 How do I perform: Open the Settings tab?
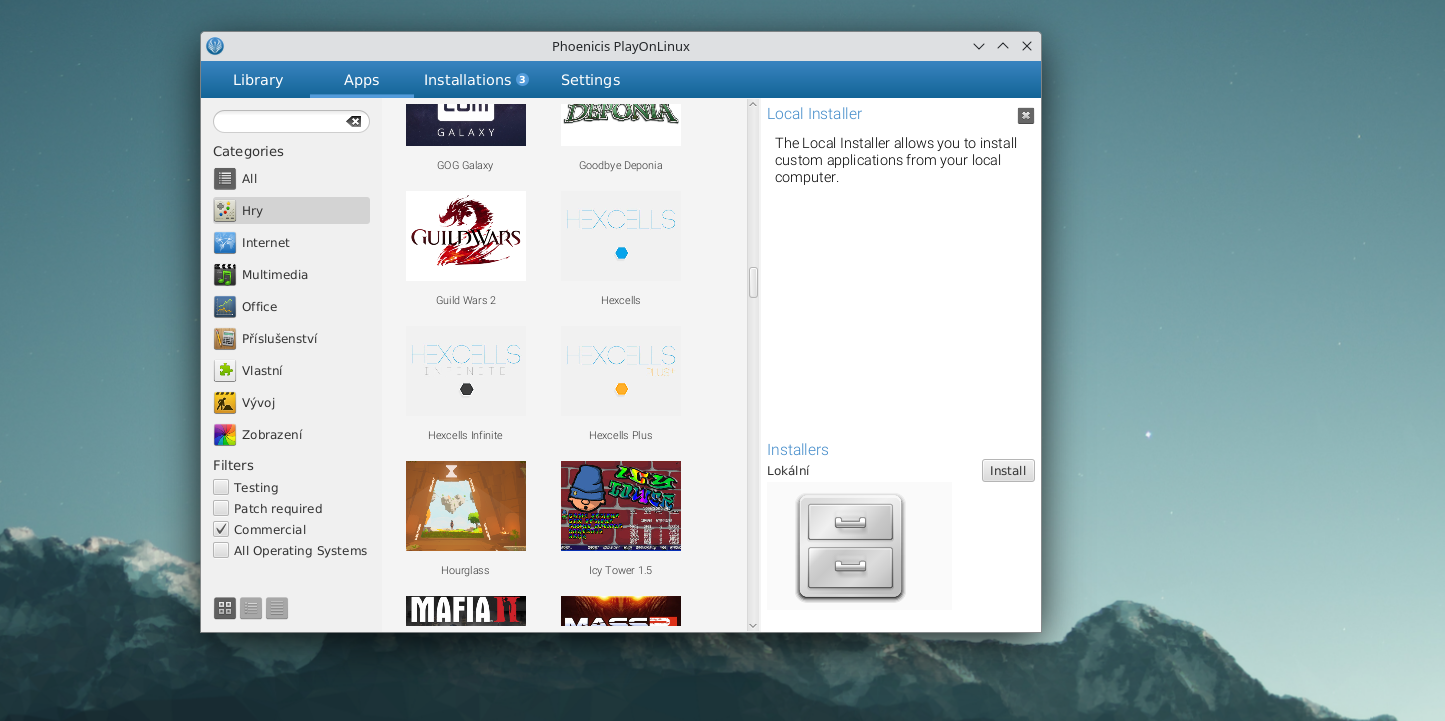tap(590, 80)
